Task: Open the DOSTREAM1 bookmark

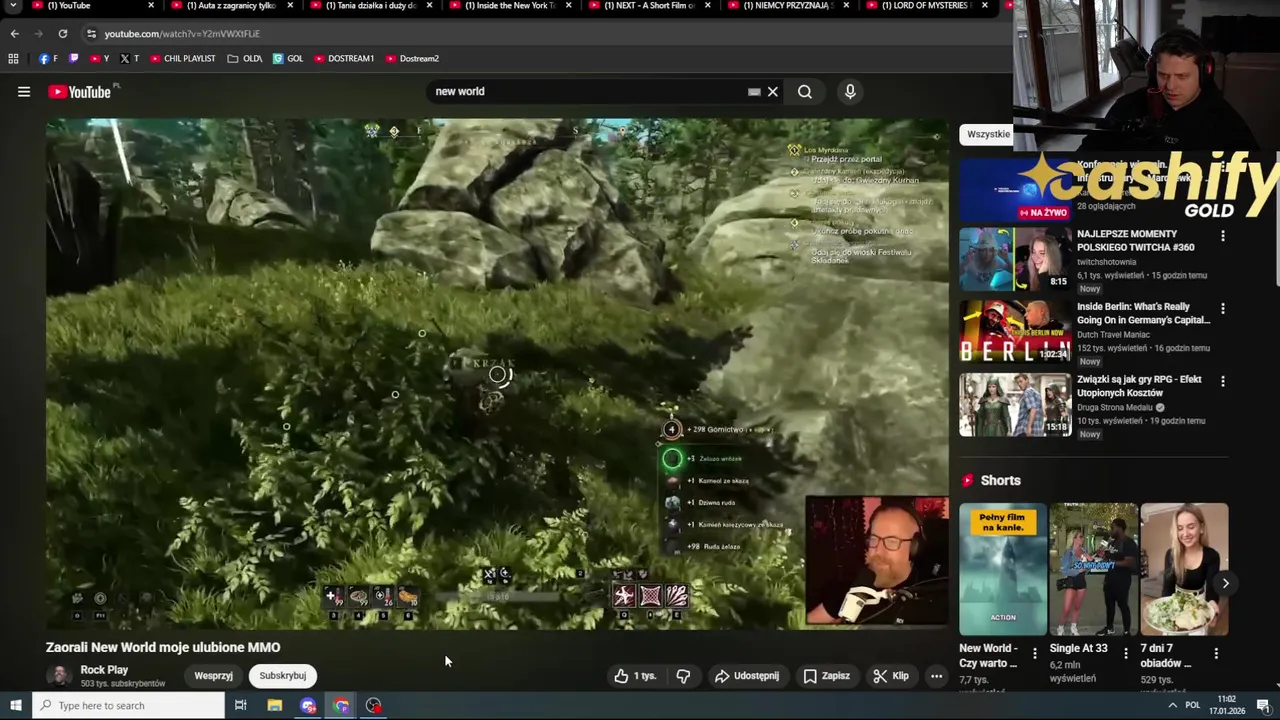Action: coord(344,59)
